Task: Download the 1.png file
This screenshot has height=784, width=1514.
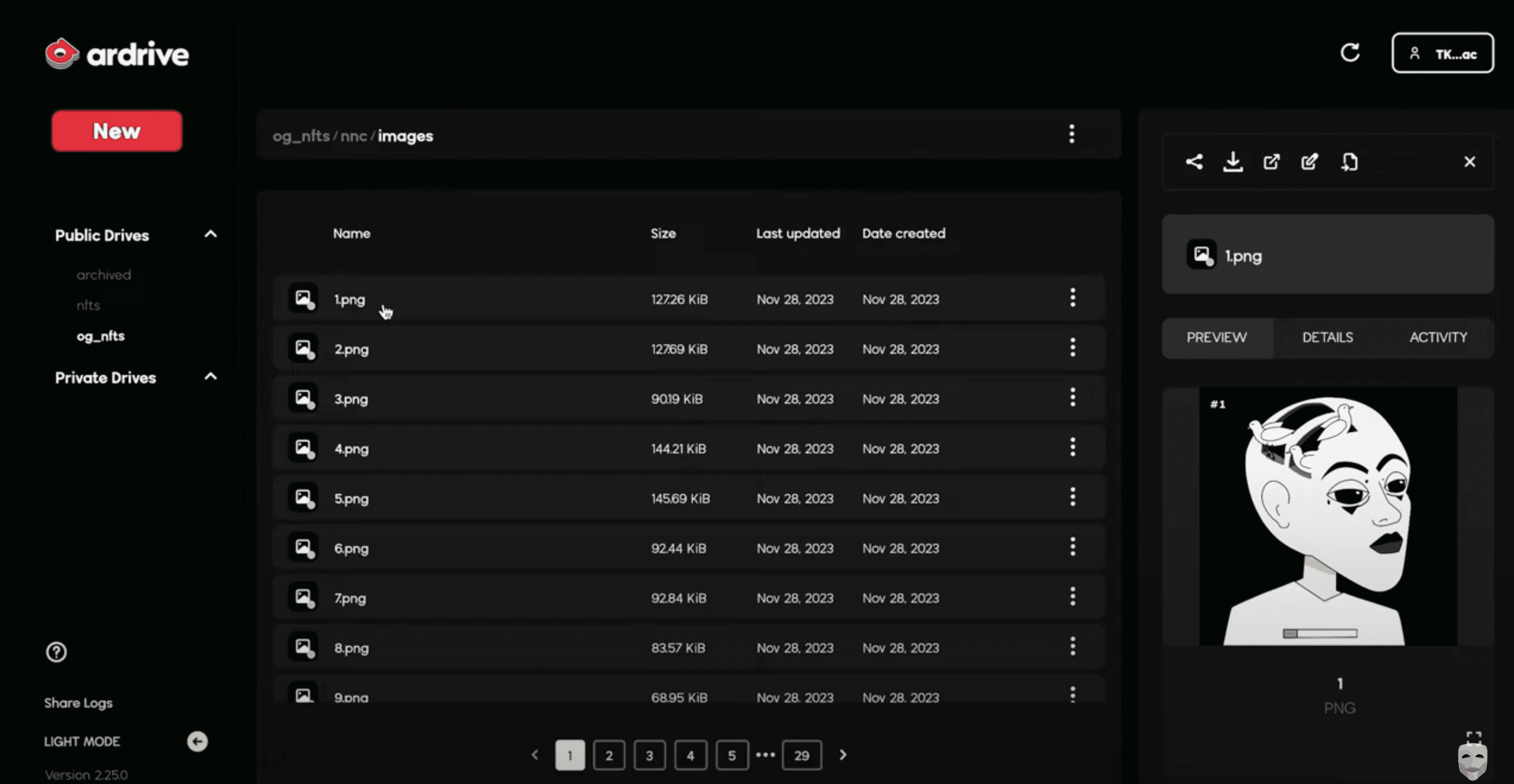Action: coord(1233,162)
